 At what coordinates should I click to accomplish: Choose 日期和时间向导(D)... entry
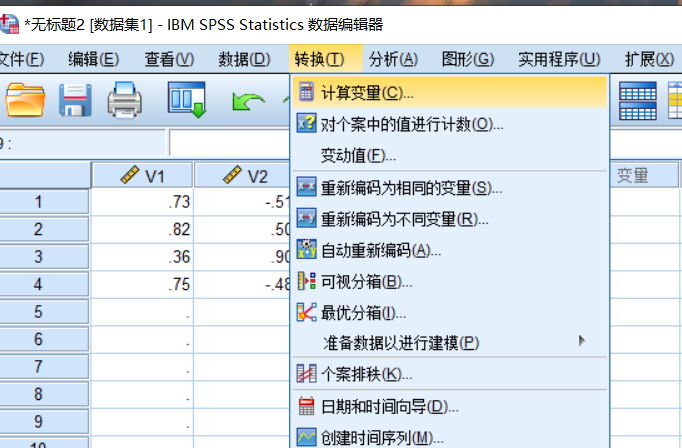point(450,406)
